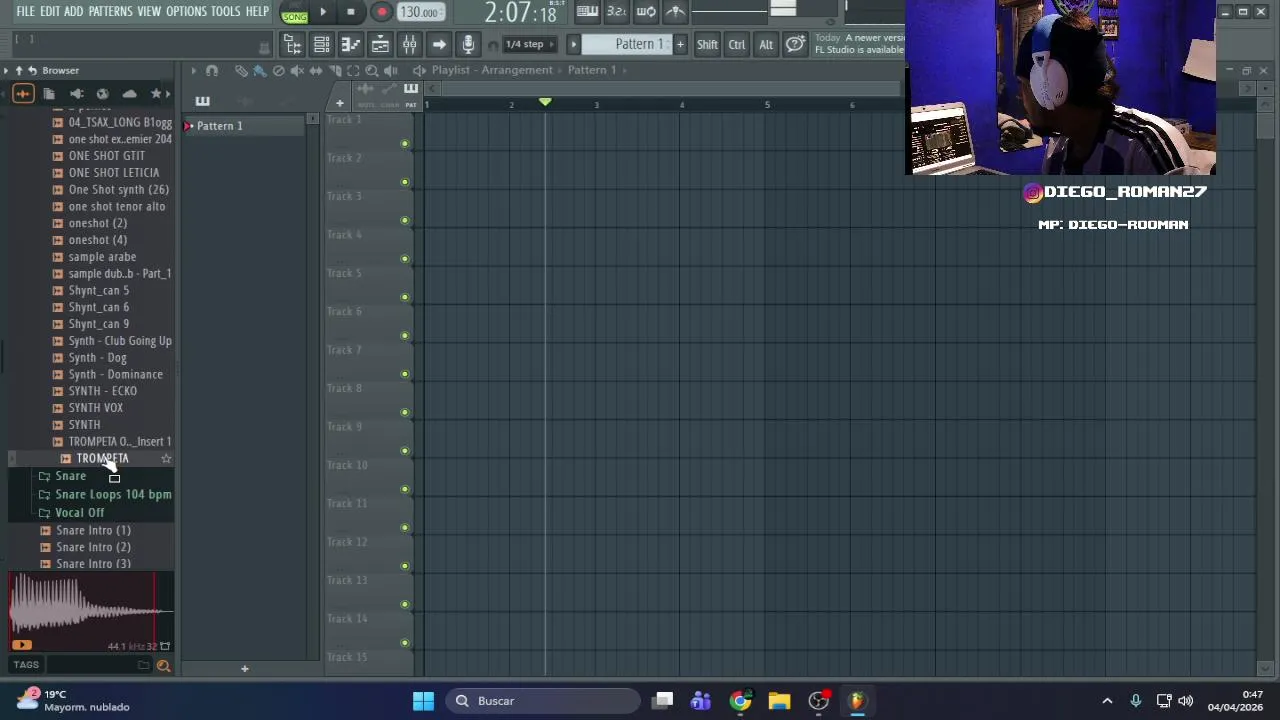Toggle the 3-2-1 countdown before recording icon
The width and height of the screenshot is (1280, 720).
(616, 12)
